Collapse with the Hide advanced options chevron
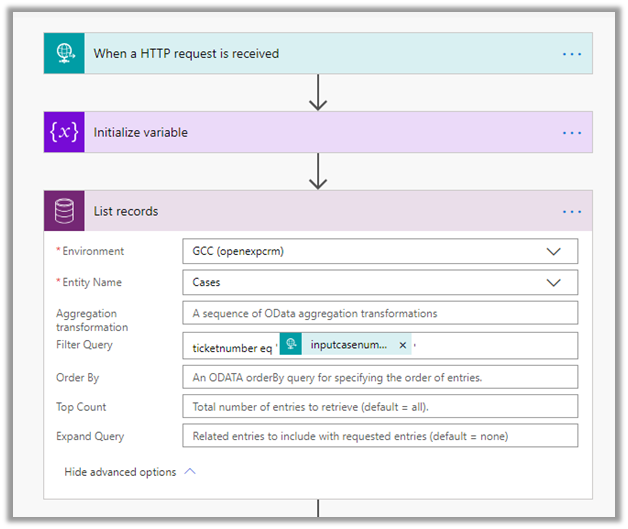This screenshot has width=628, height=529. (190, 472)
